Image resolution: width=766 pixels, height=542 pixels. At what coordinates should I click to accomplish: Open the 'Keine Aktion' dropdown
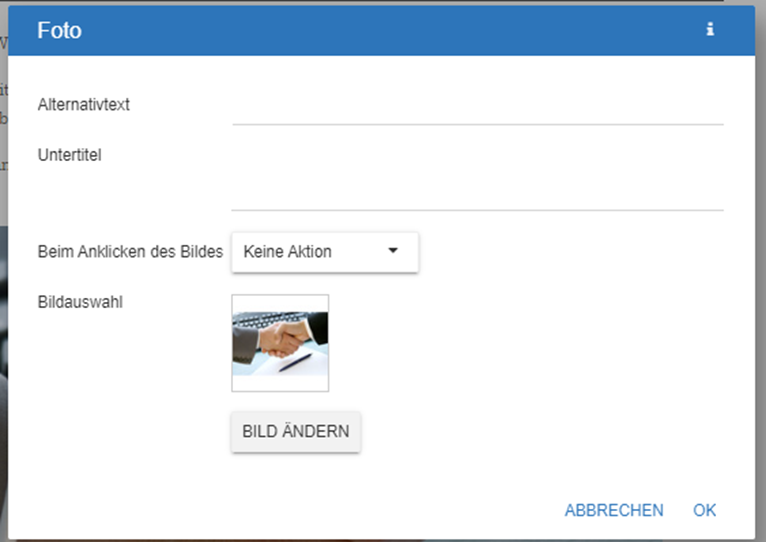click(324, 252)
